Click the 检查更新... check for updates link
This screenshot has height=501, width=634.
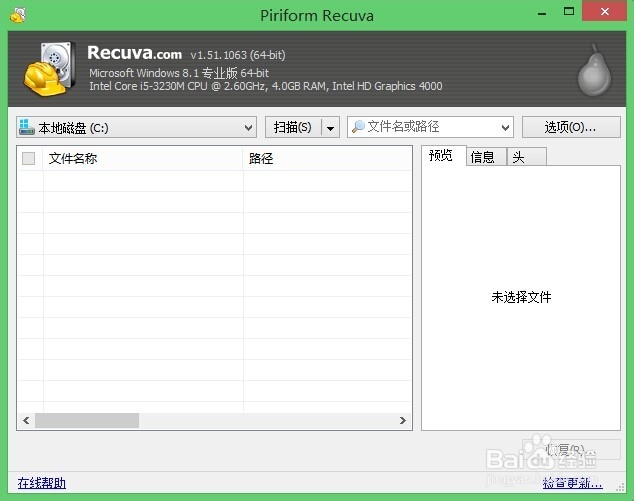click(x=573, y=483)
